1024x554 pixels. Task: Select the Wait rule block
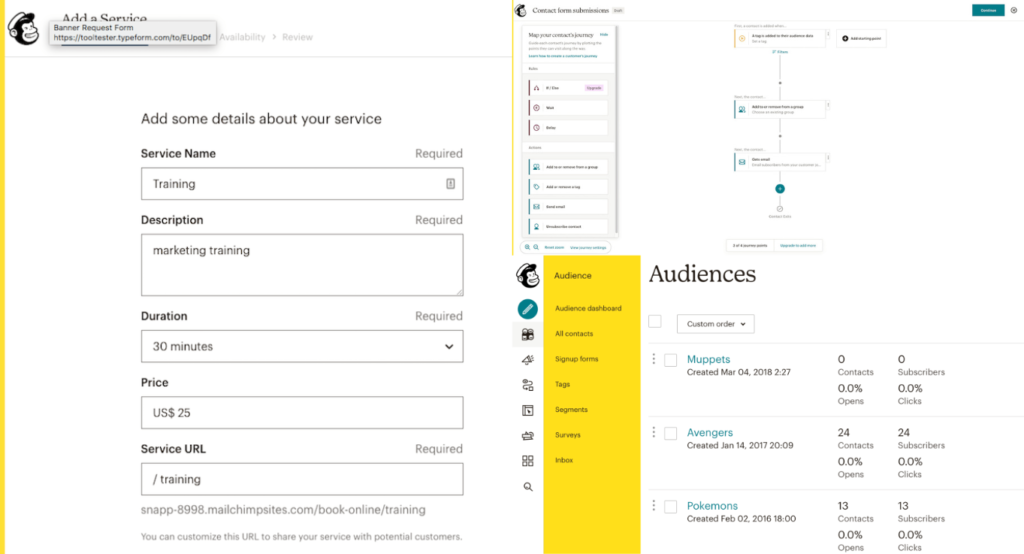pyautogui.click(x=568, y=108)
